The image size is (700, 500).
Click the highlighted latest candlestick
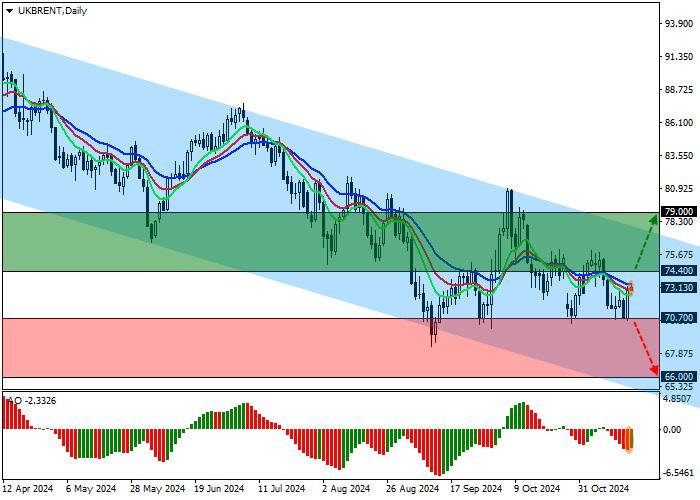pos(631,288)
